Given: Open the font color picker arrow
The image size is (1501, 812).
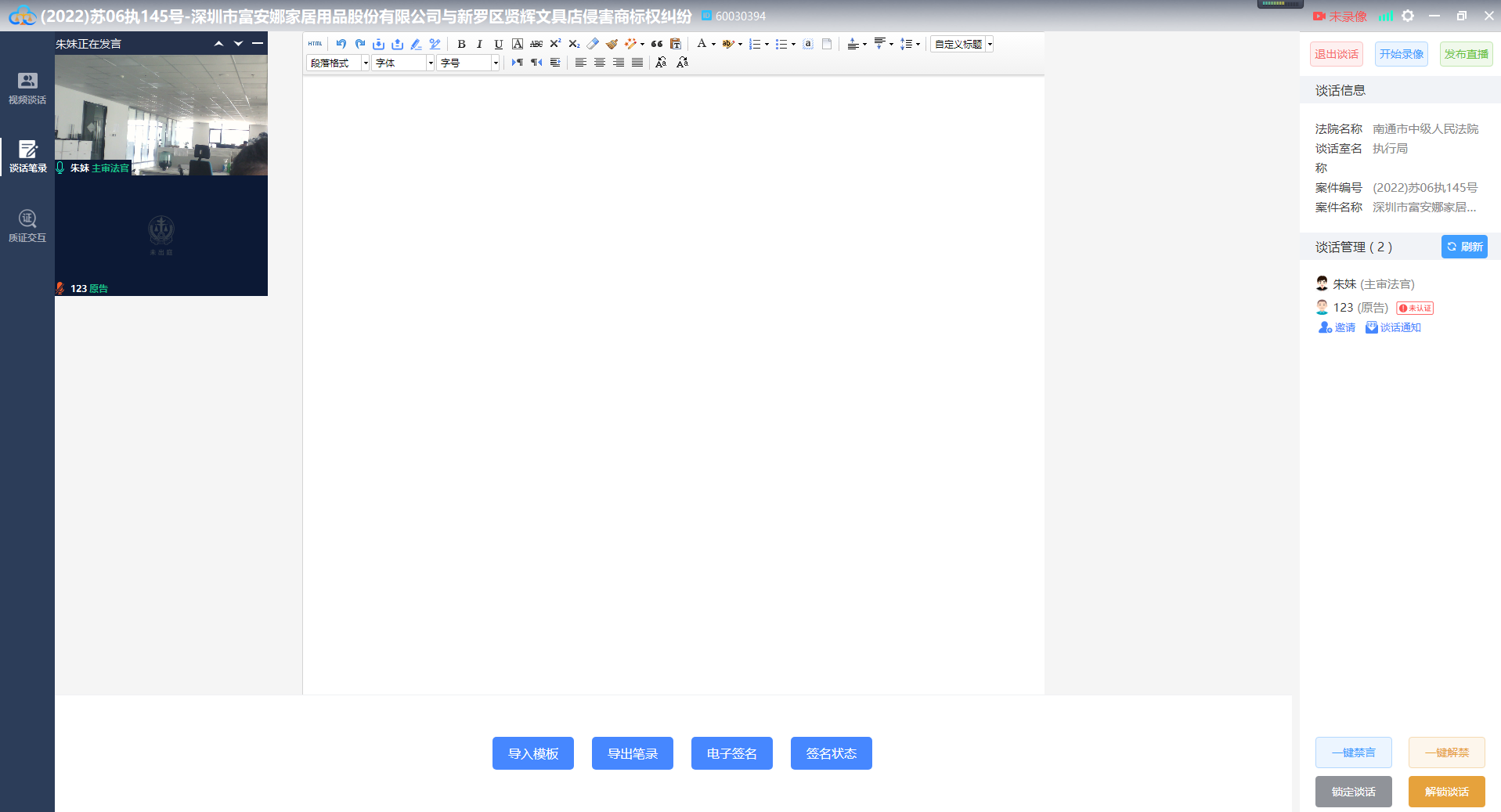Looking at the screenshot, I should pyautogui.click(x=713, y=44).
